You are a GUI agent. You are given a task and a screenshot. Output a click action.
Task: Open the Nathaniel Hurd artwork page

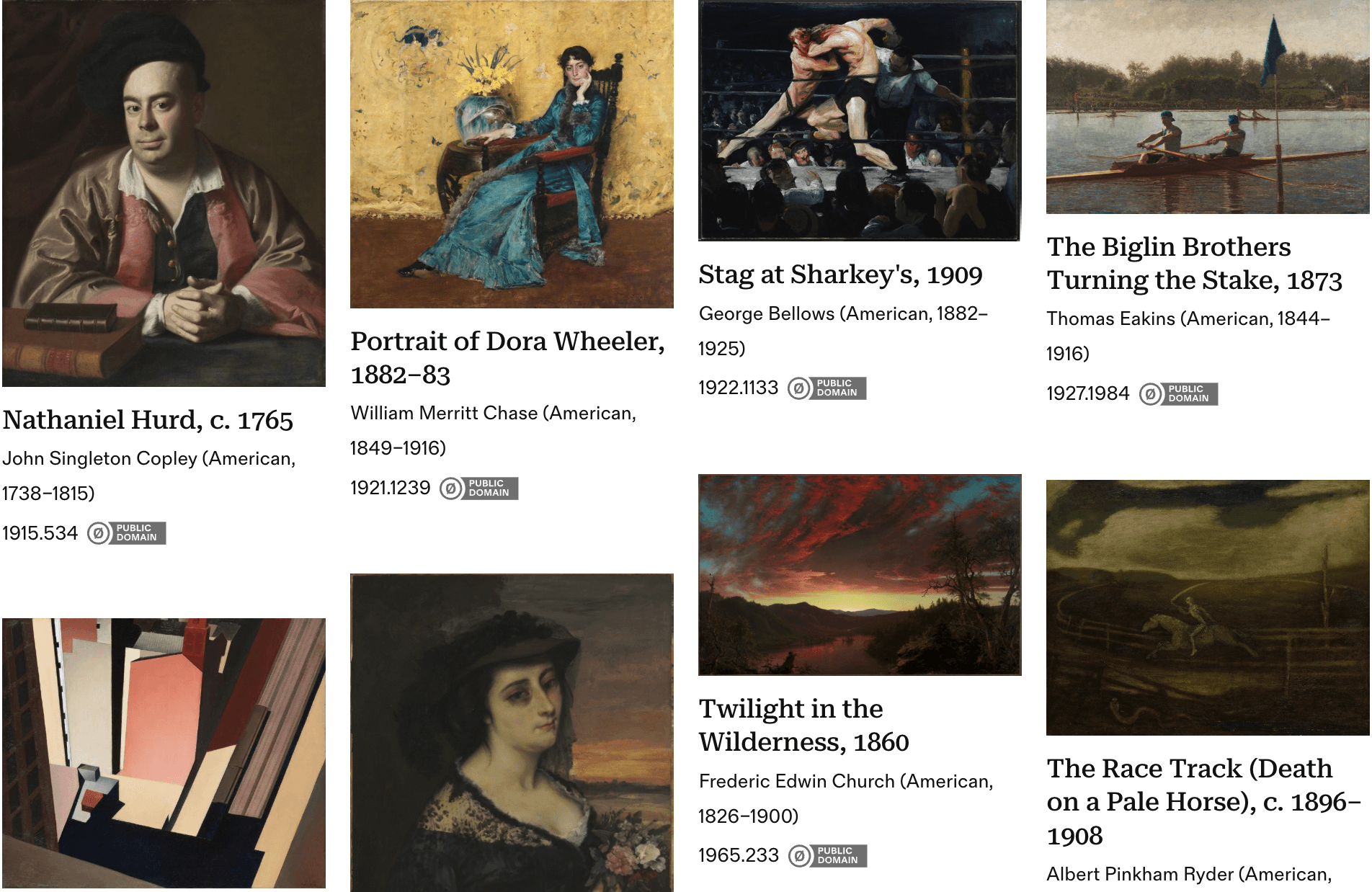[x=149, y=420]
